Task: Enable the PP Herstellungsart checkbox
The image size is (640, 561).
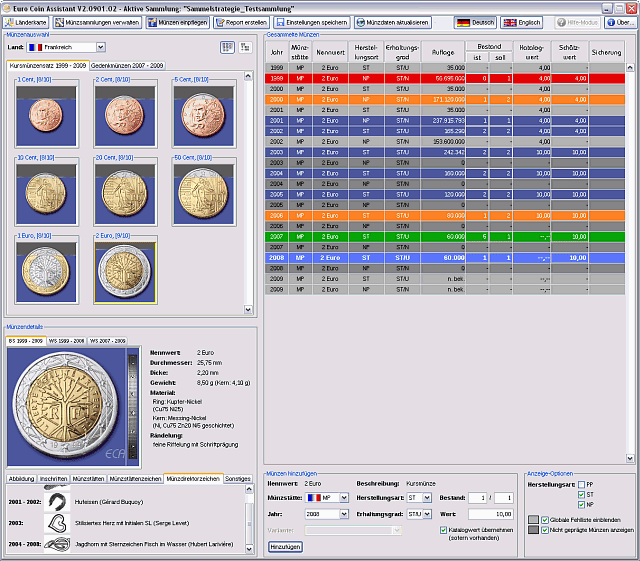Action: coord(582,485)
